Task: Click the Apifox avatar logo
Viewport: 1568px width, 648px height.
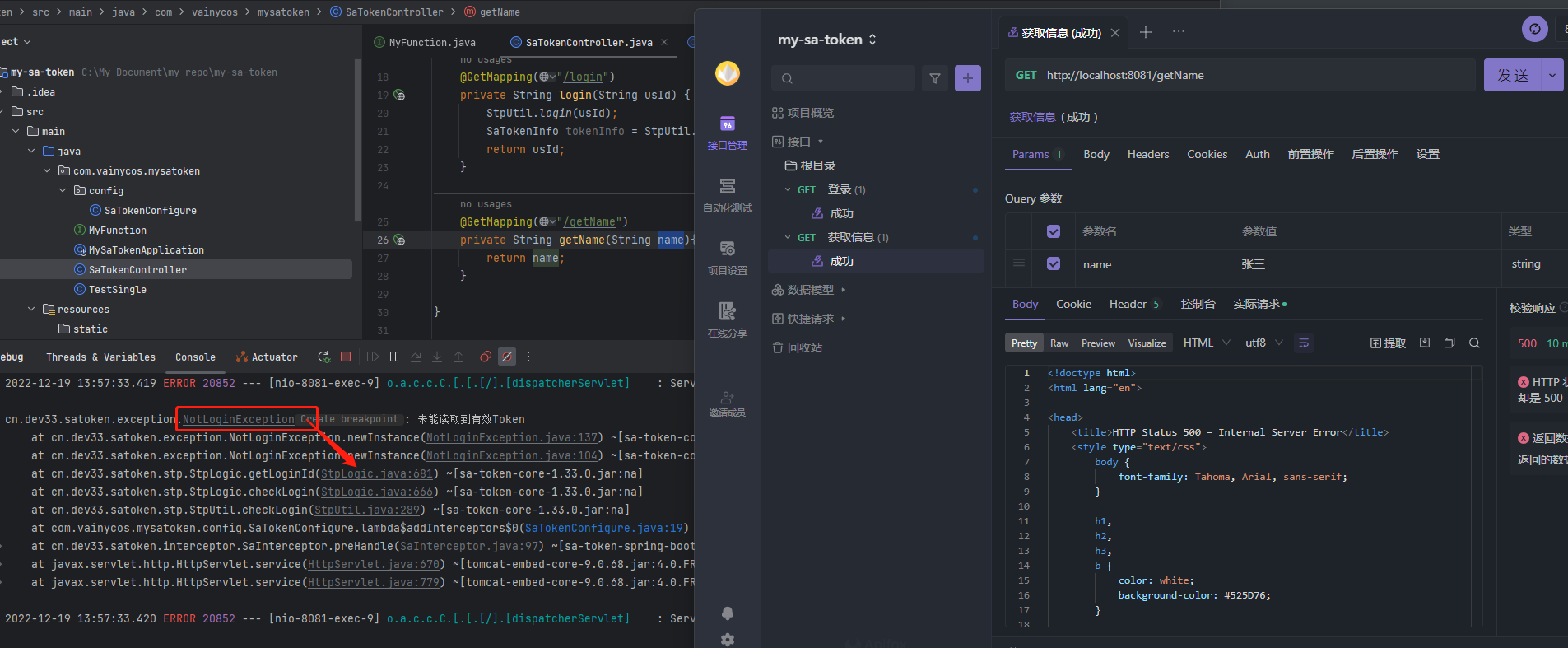Action: [728, 73]
